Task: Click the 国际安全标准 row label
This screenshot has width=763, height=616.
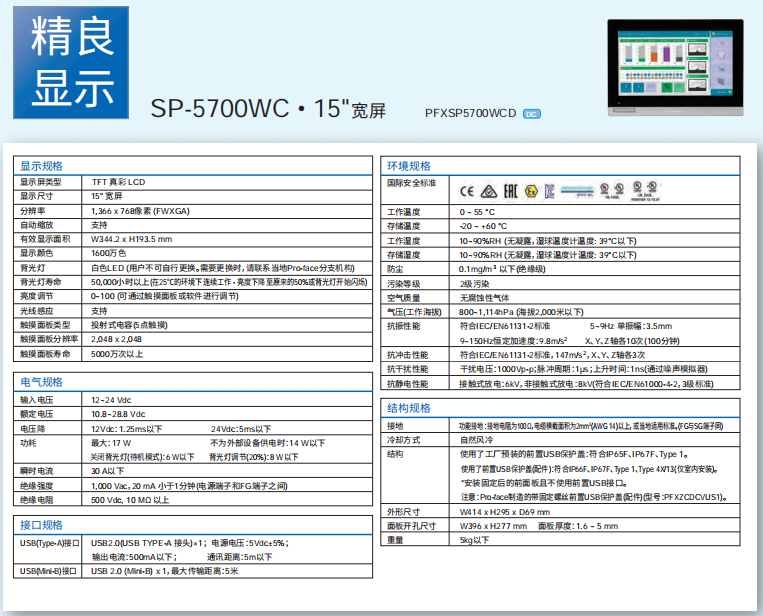Action: [412, 183]
